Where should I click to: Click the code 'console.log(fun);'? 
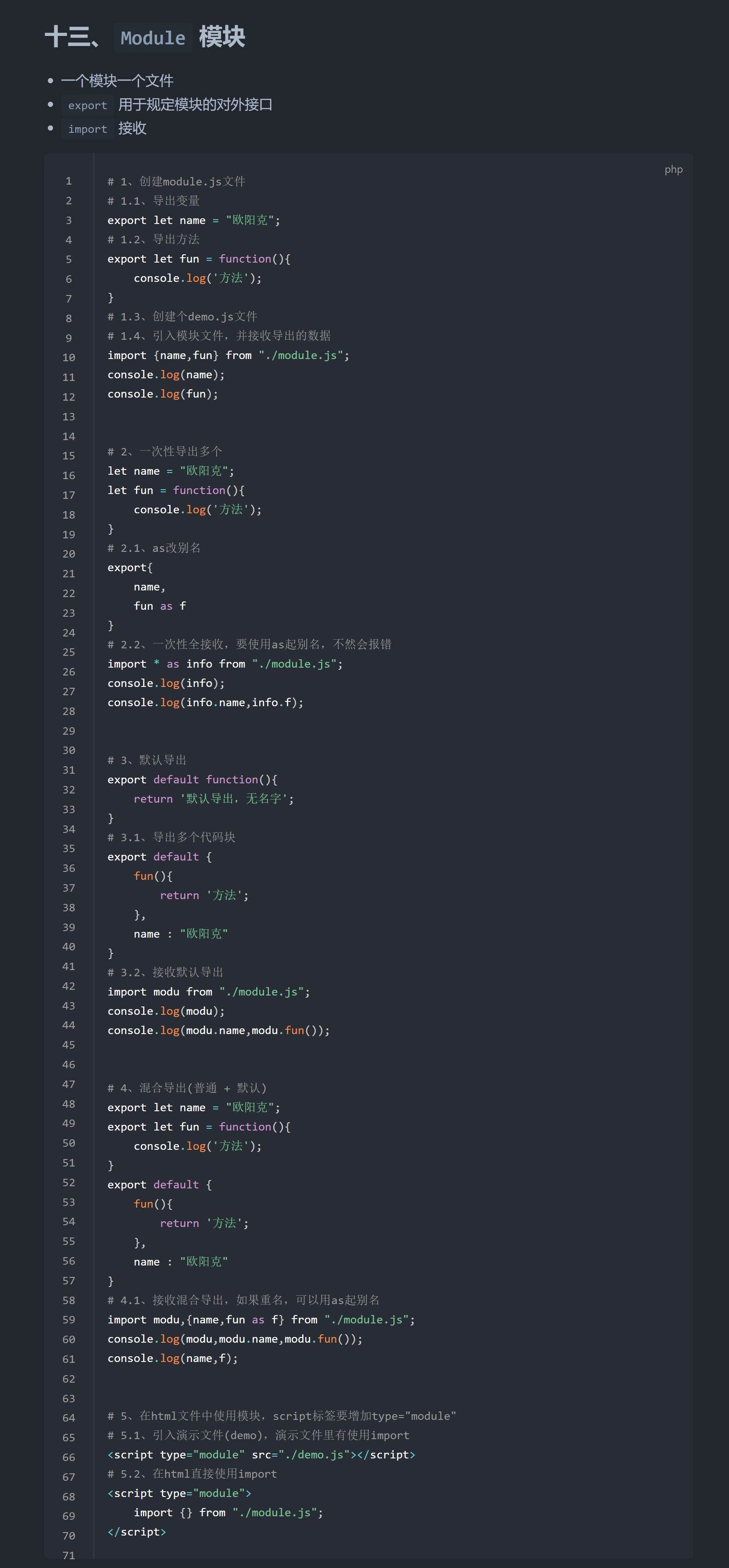point(163,394)
